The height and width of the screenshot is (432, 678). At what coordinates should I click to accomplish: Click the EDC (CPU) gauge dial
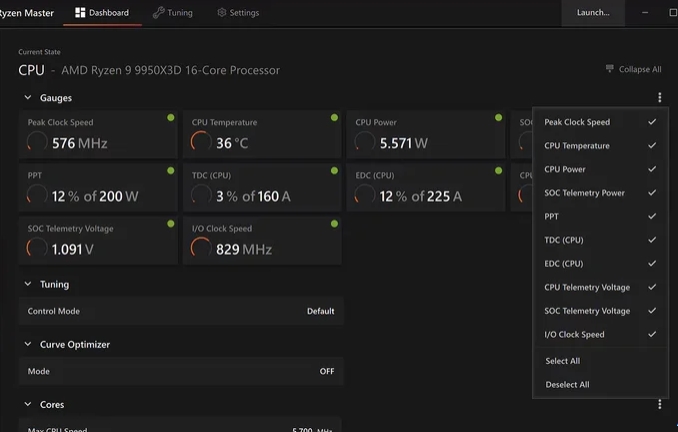pyautogui.click(x=365, y=195)
